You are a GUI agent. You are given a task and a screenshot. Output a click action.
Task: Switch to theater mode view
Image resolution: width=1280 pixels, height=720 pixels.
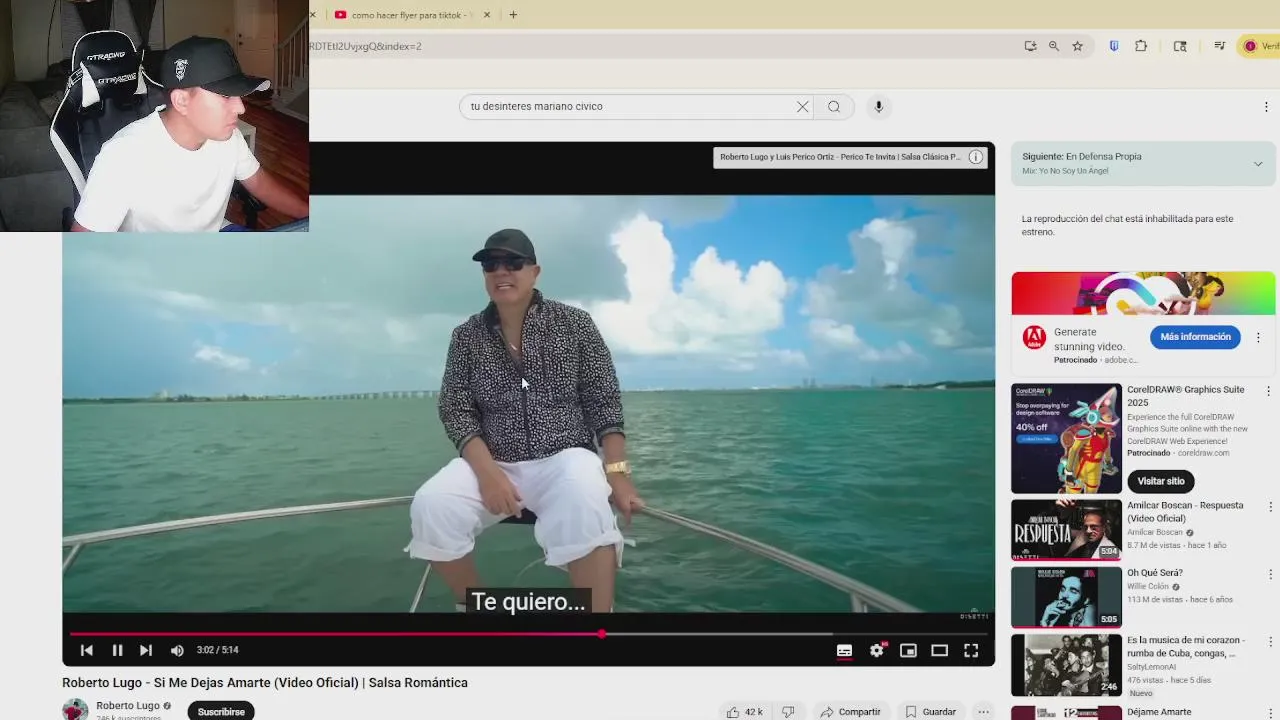pyautogui.click(x=939, y=650)
